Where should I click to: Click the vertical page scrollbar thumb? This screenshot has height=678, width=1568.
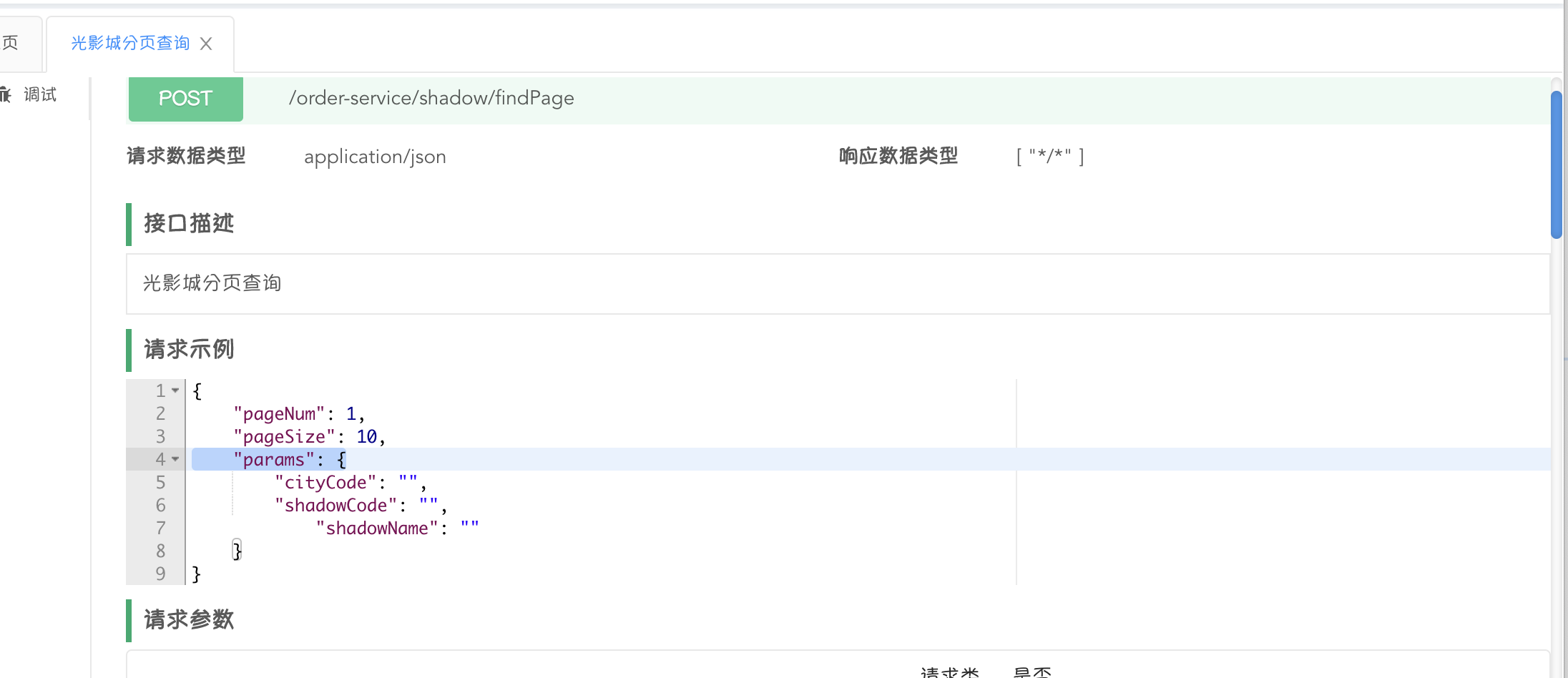click(x=1556, y=164)
